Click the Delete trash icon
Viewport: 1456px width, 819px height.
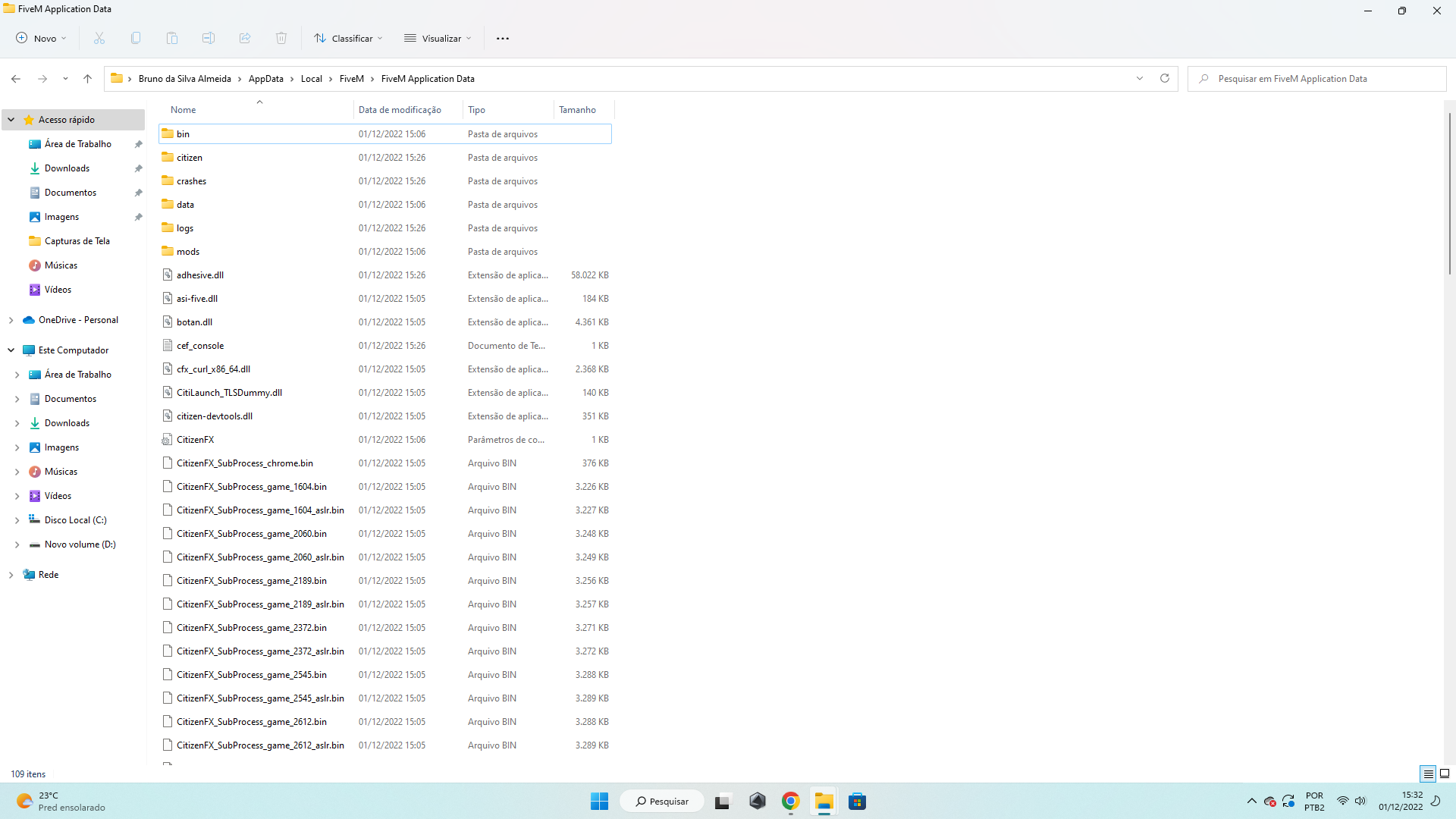click(x=281, y=38)
